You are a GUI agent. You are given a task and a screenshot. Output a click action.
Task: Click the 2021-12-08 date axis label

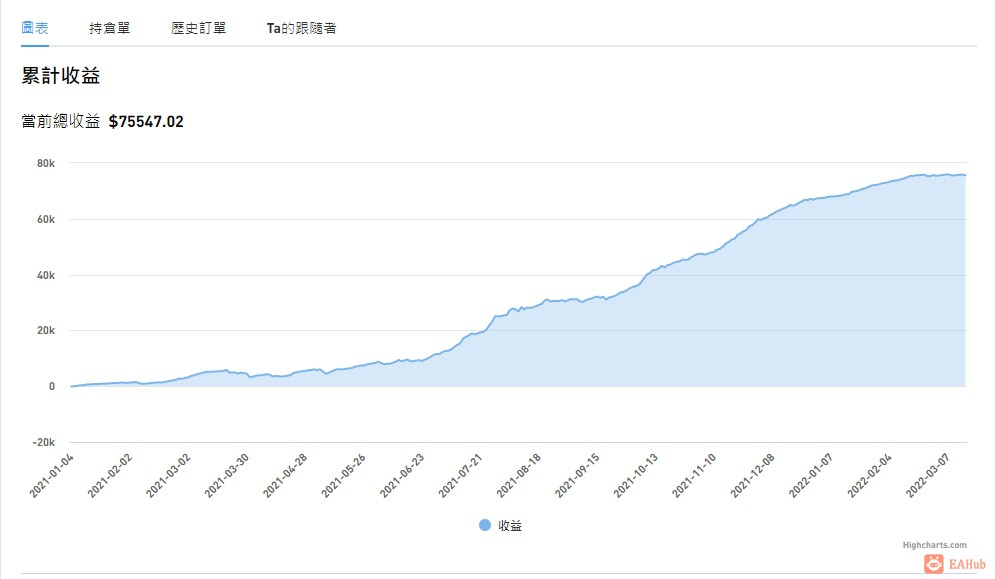coord(752,476)
